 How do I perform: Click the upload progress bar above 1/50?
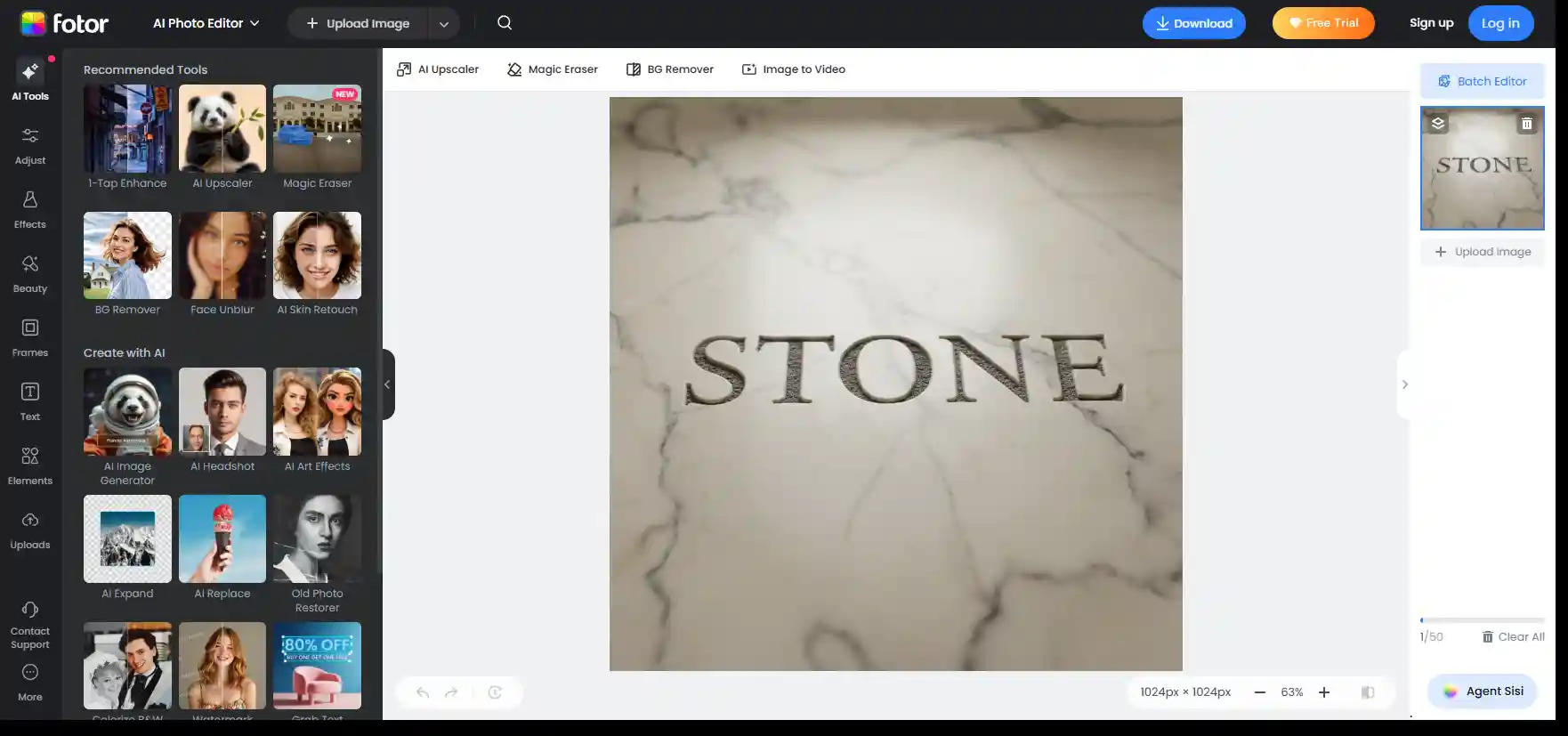pos(1483,620)
